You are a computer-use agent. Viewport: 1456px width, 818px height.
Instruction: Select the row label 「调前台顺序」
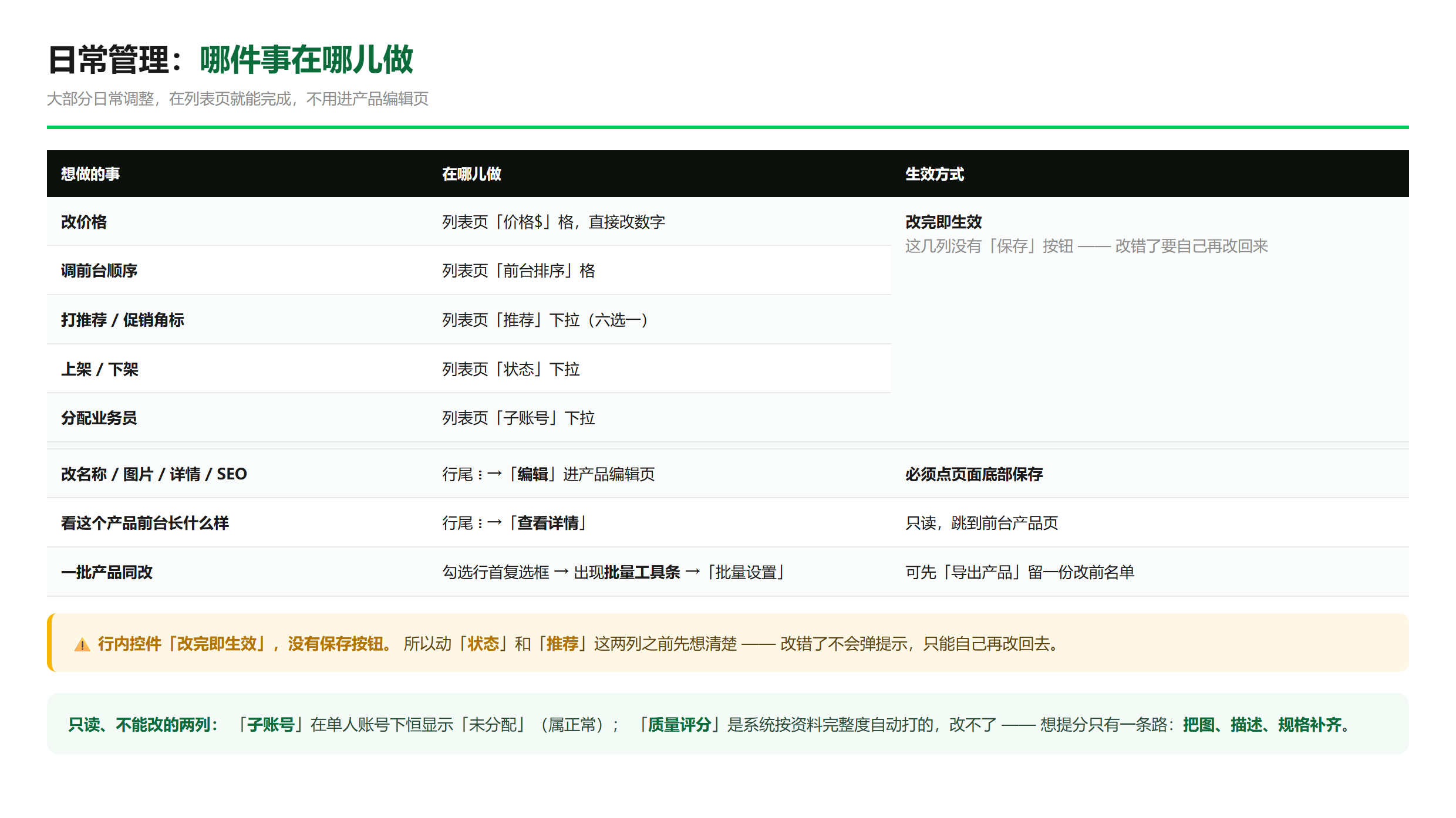point(99,271)
